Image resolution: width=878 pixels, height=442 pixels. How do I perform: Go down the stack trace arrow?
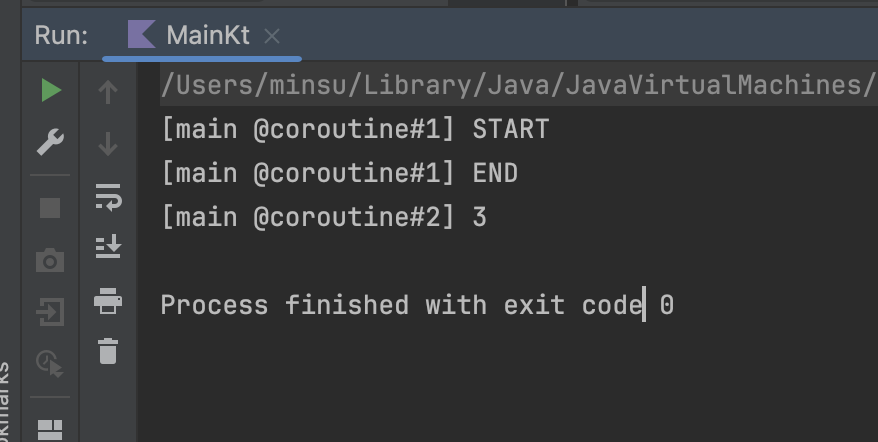(x=108, y=144)
